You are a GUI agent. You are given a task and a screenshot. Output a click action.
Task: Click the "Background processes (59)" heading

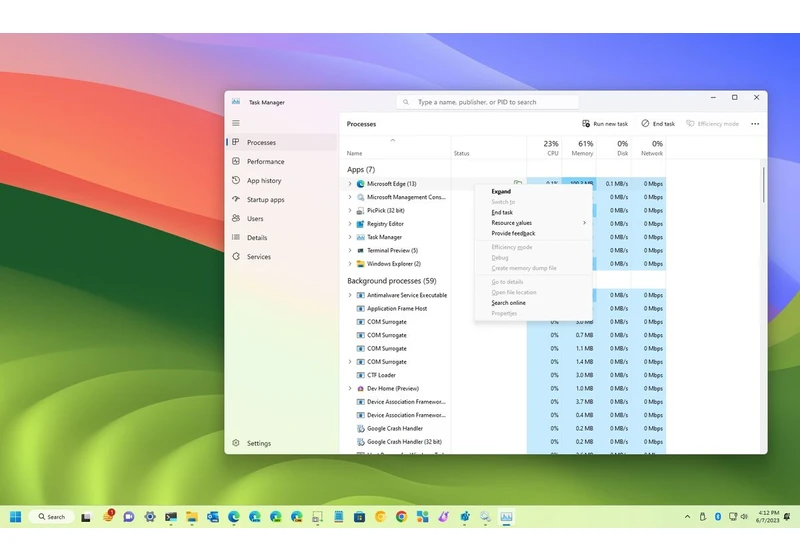[392, 281]
